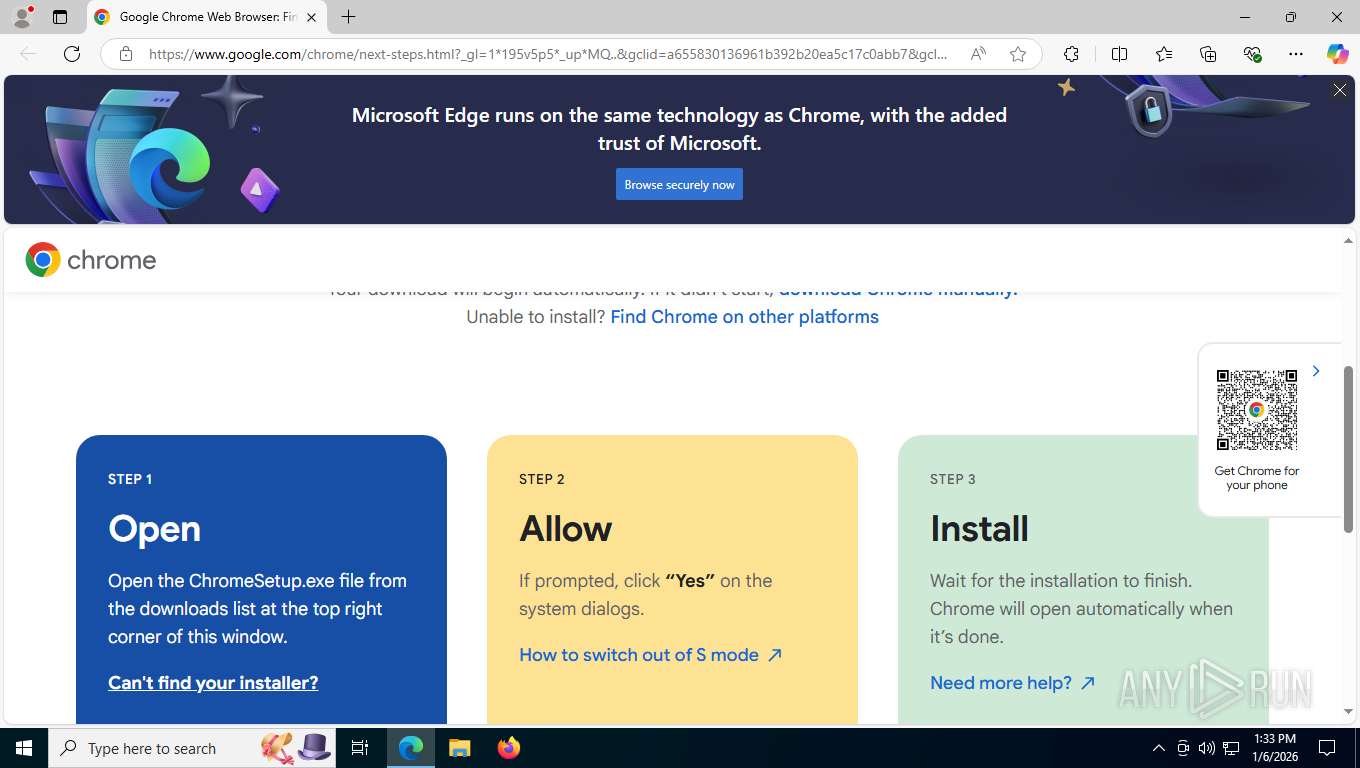Add this page to favorites star
Viewport: 1360px width, 768px height.
coord(1018,54)
